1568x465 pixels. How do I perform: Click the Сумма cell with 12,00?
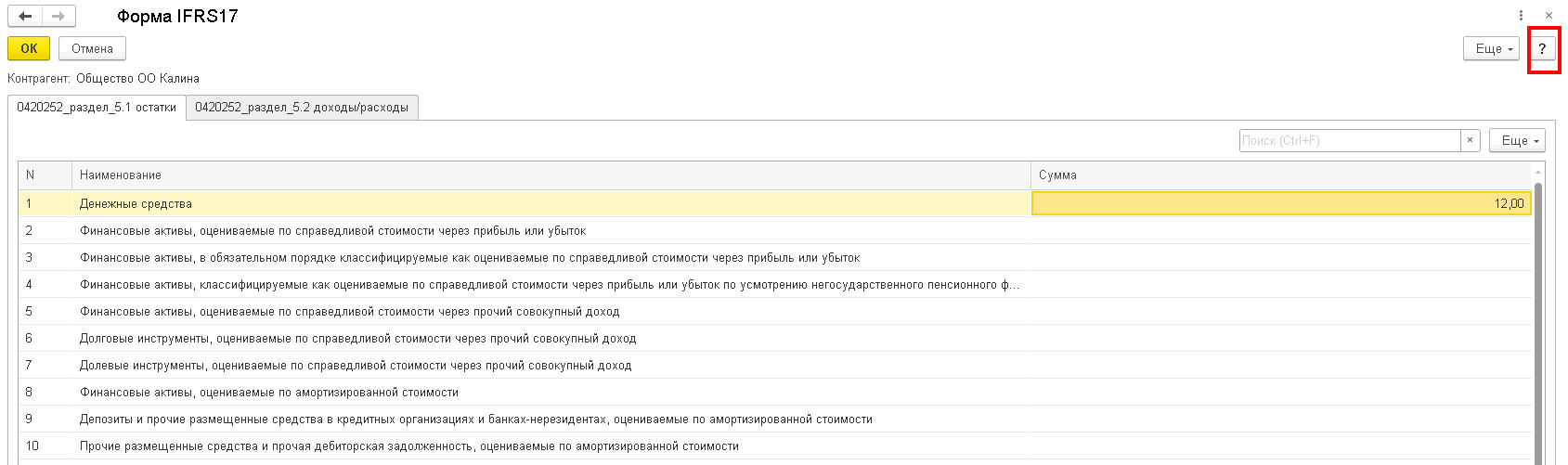pyautogui.click(x=1281, y=203)
